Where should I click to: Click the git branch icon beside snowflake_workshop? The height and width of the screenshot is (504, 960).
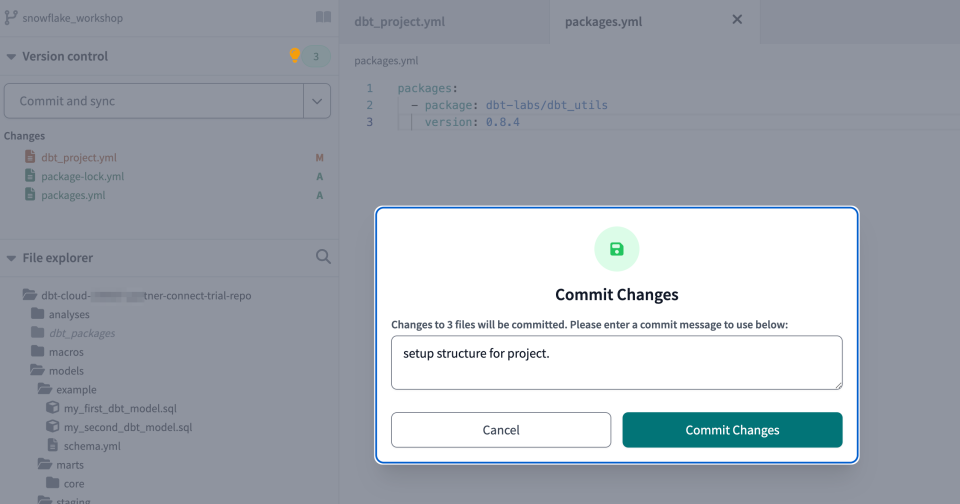click(12, 18)
